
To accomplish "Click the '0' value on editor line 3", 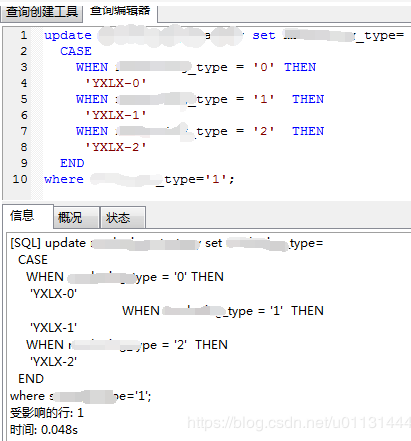I will point(264,67).
